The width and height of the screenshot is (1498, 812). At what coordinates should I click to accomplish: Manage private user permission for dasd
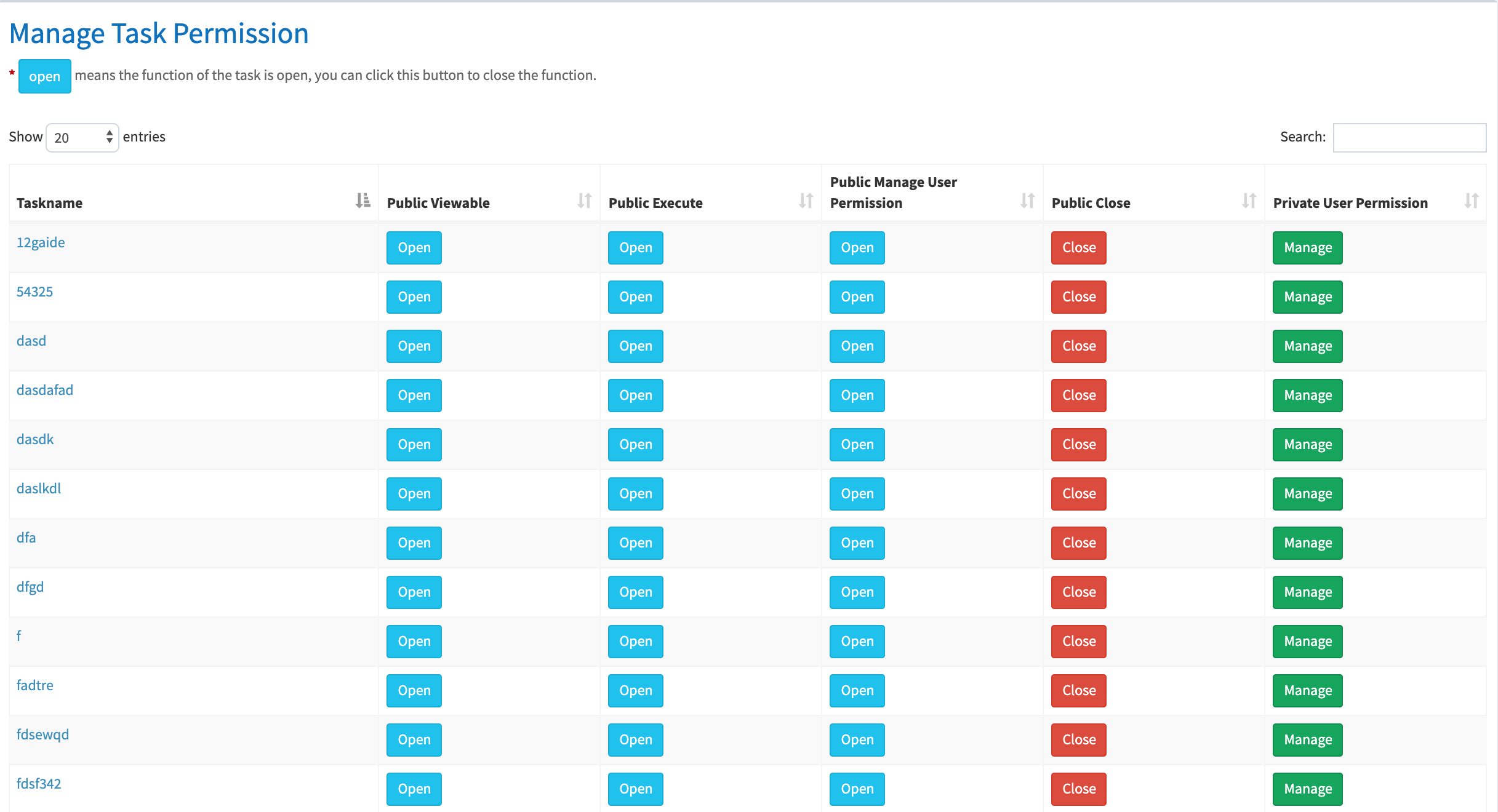point(1308,346)
